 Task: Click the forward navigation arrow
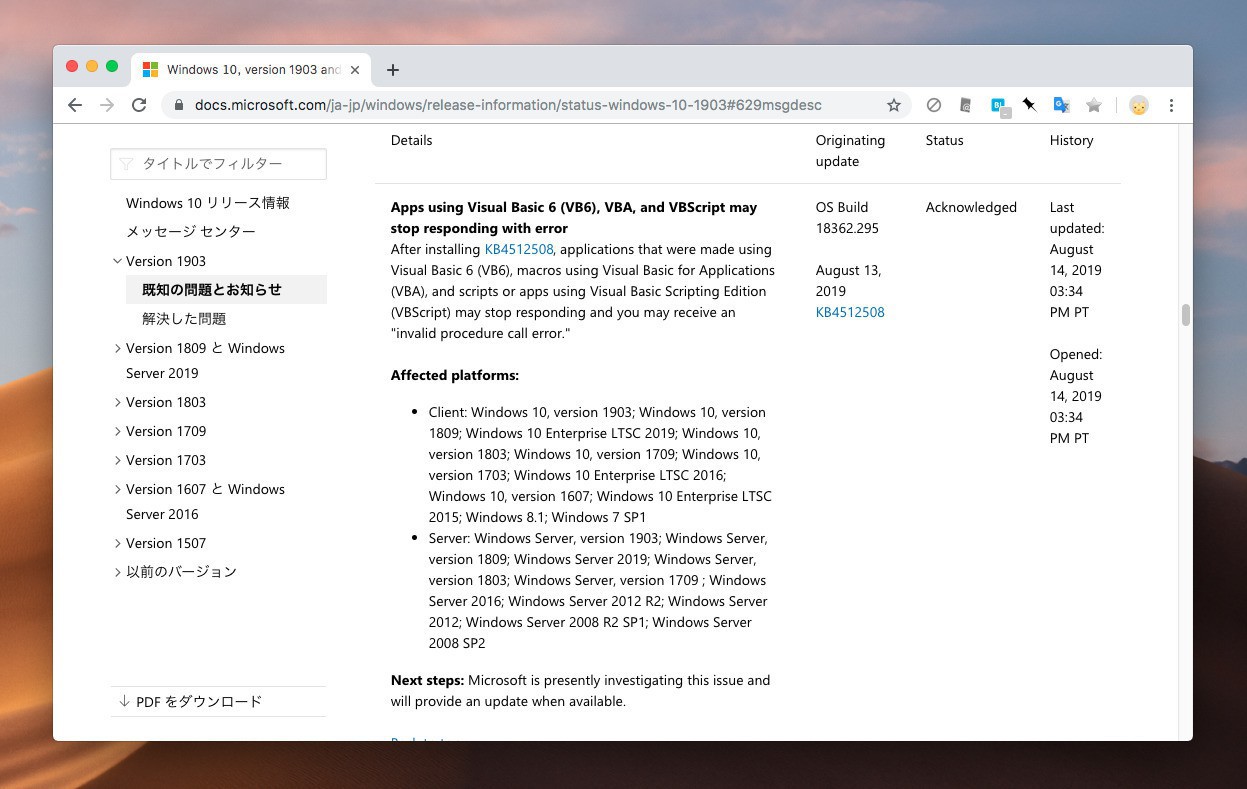(107, 105)
